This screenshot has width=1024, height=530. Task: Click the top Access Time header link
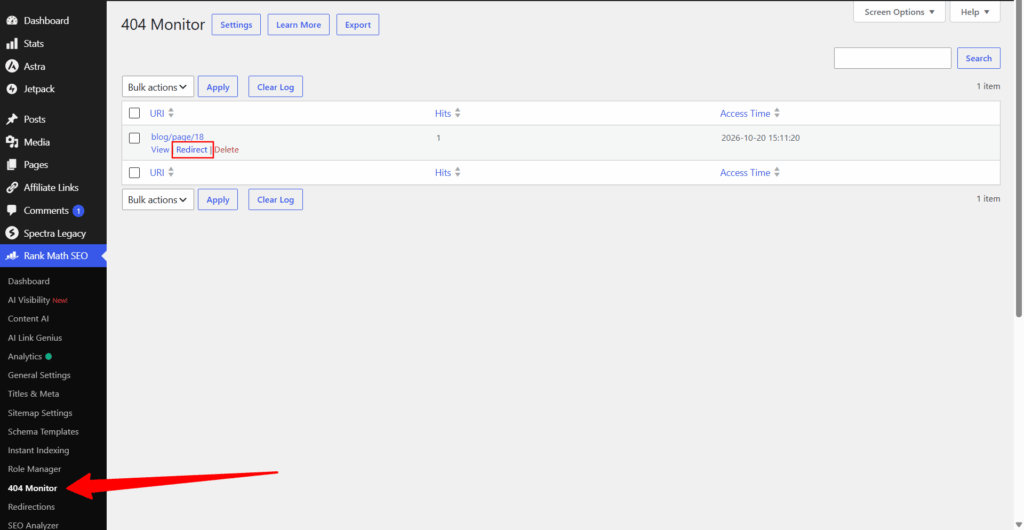click(745, 113)
